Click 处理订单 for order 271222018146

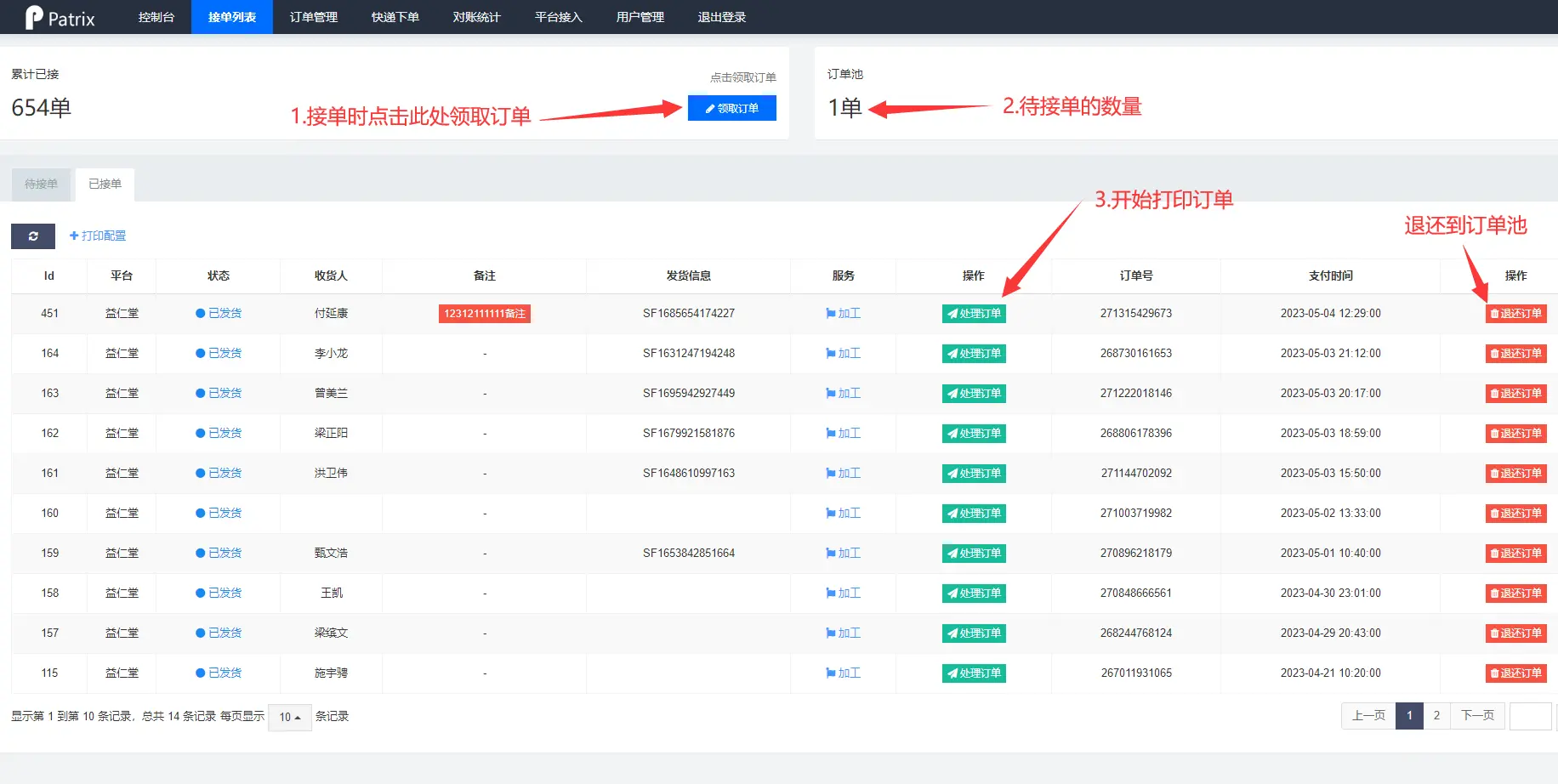(x=974, y=394)
